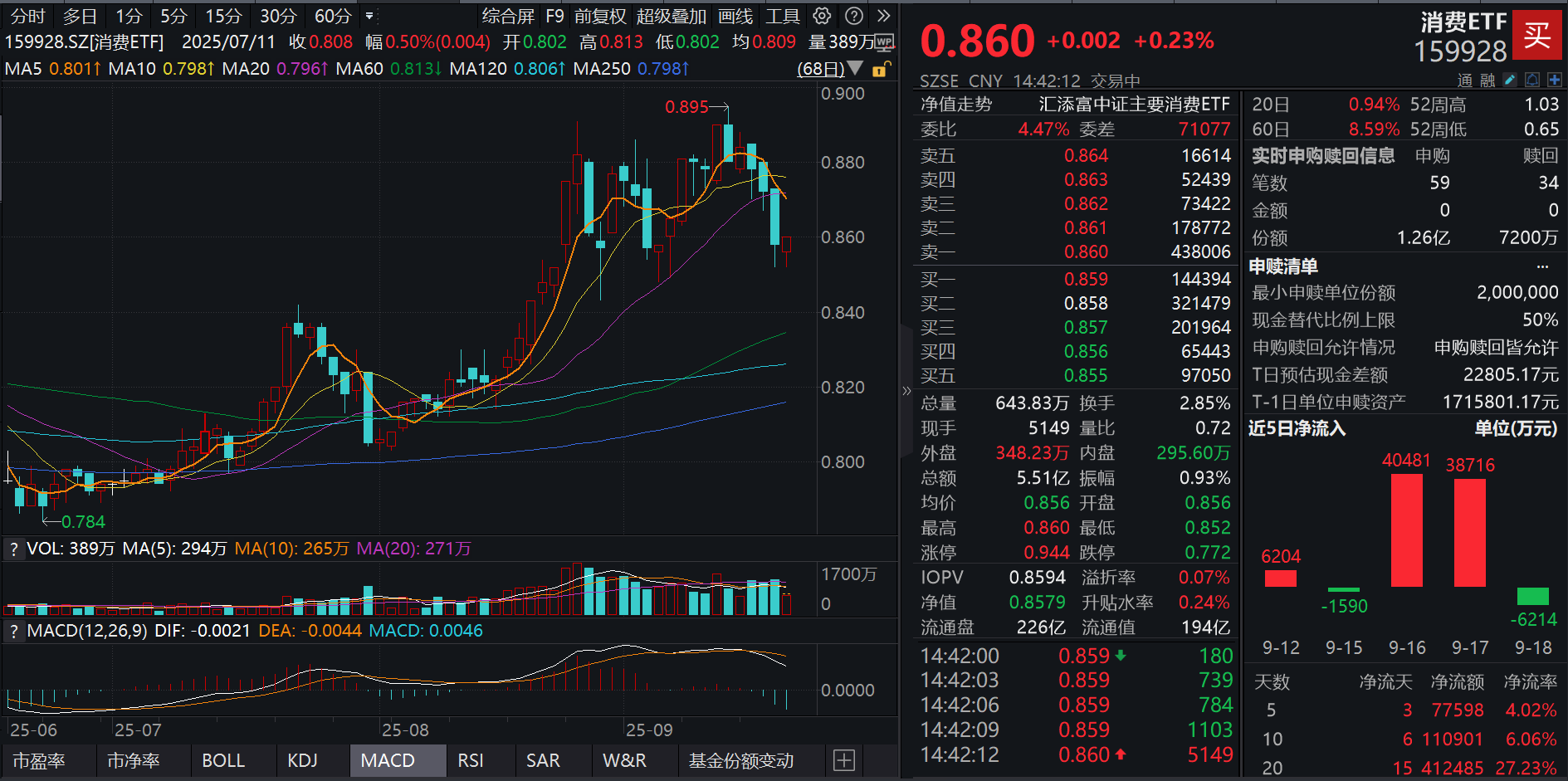
Task: Switch to the RSI indicator tab
Action: click(471, 760)
